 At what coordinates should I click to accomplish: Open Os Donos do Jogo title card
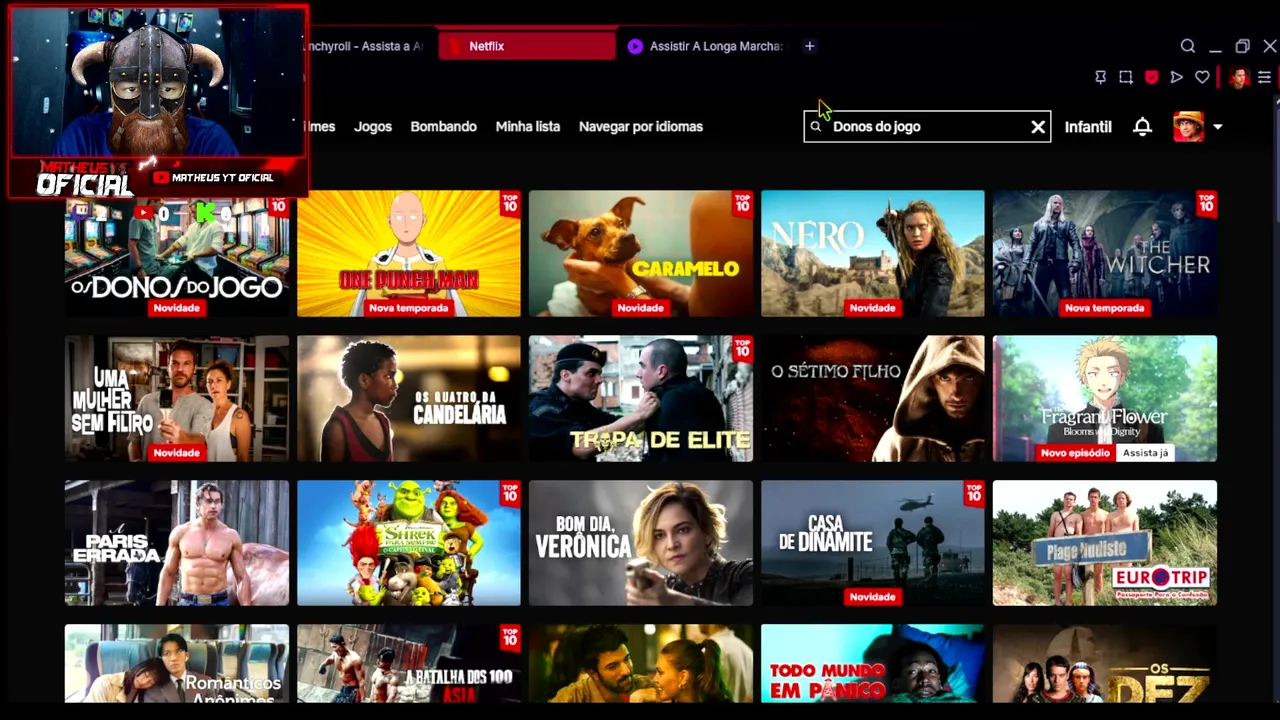click(177, 254)
